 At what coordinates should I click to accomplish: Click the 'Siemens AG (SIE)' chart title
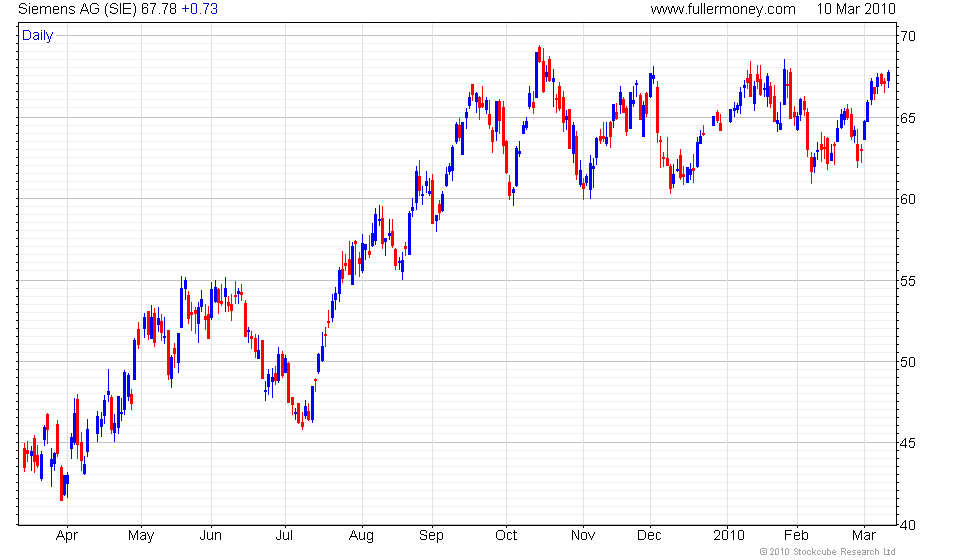78,9
